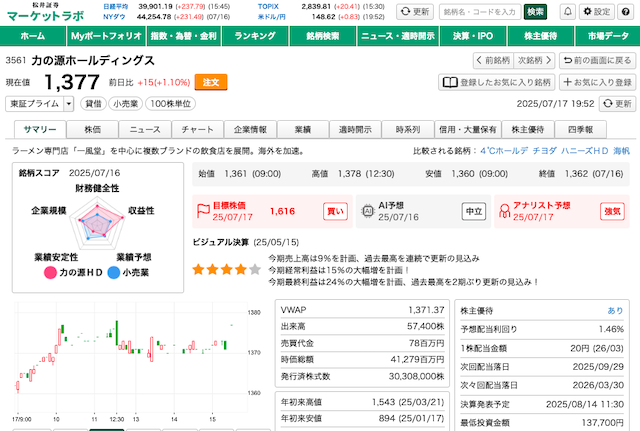Switch to the 企業情報 tab

[x=250, y=130]
